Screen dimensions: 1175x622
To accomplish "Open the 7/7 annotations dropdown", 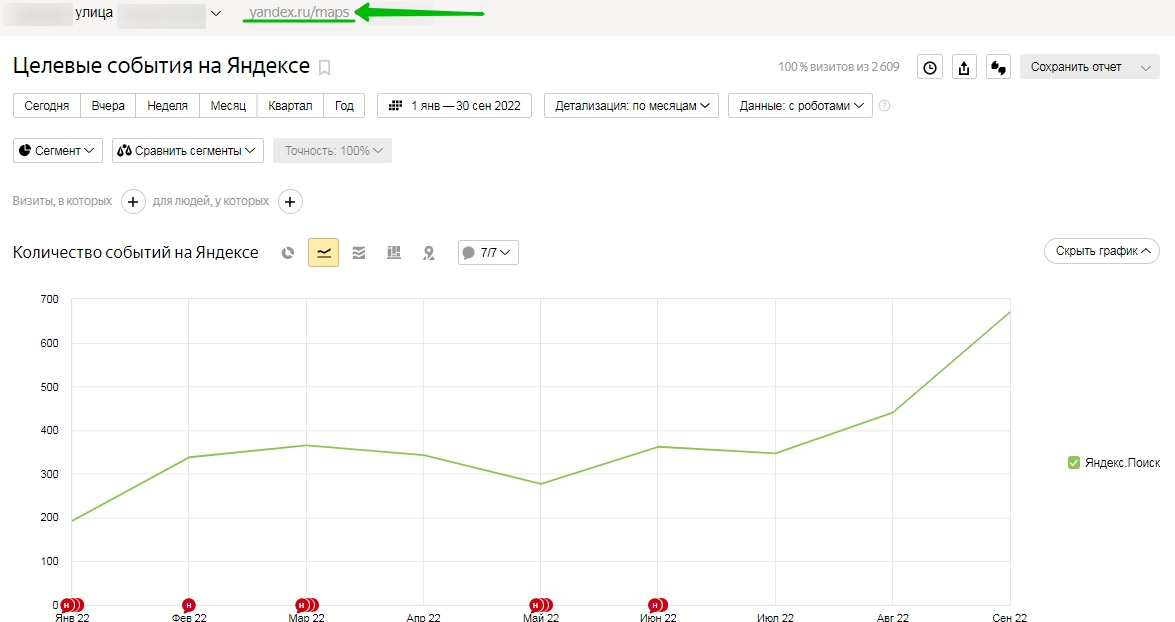I will coord(488,253).
